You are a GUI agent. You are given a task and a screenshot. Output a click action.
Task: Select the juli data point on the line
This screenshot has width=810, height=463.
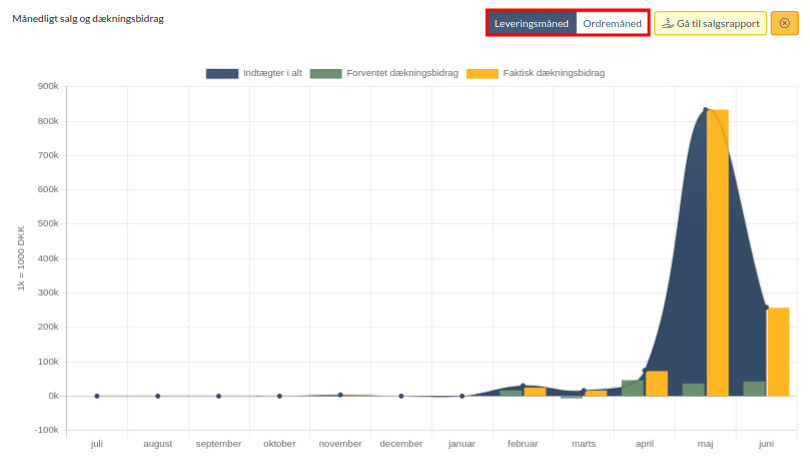pyautogui.click(x=97, y=396)
